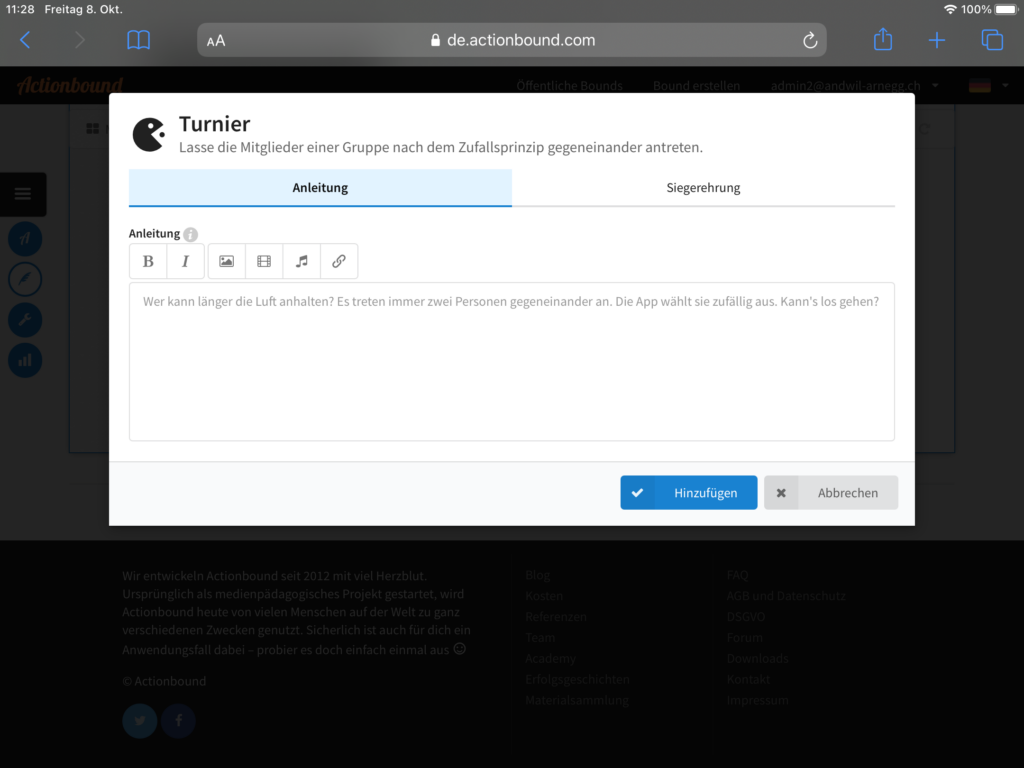This screenshot has width=1024, height=768.
Task: Click the Hinzufügen button
Action: click(688, 493)
